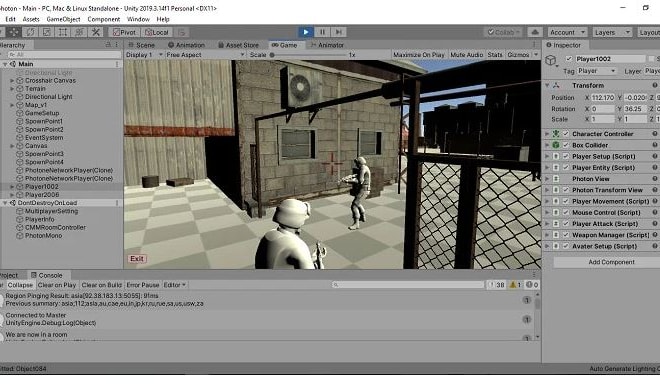Image resolution: width=660 pixels, height=392 pixels.
Task: Open the Collab dropdown
Action: point(503,32)
